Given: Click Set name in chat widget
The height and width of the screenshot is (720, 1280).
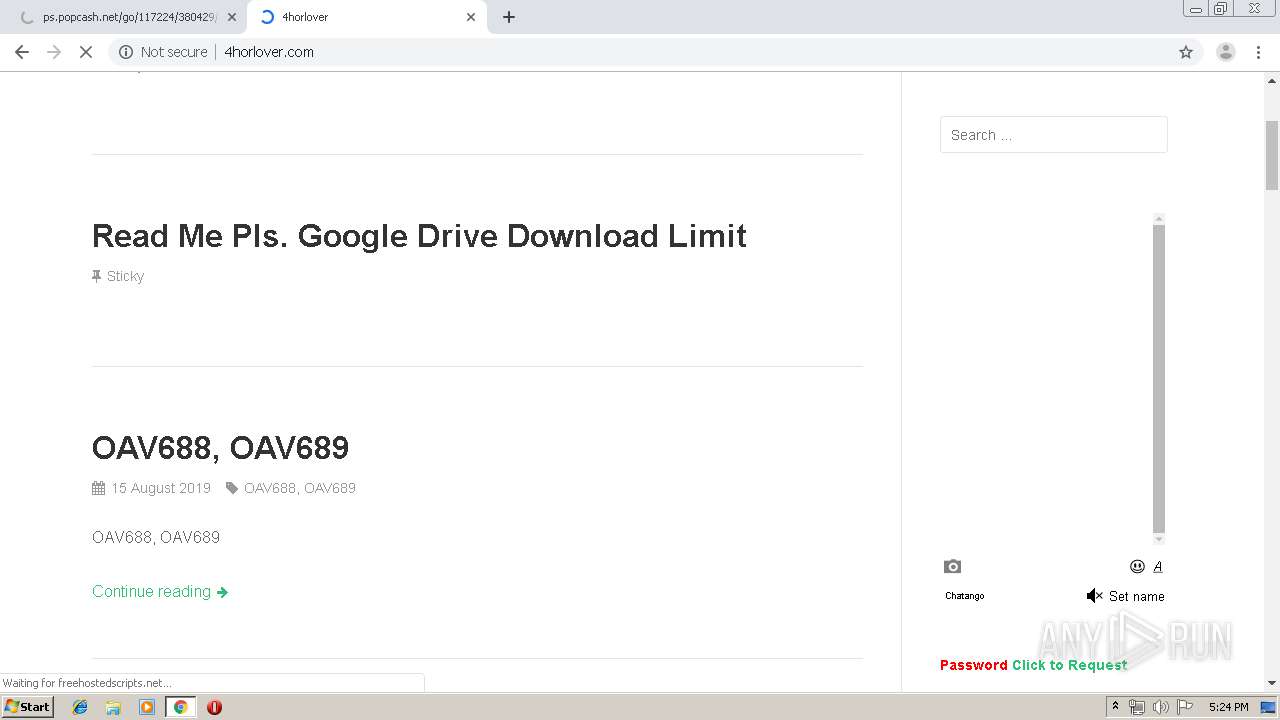Looking at the screenshot, I should pos(1136,596).
